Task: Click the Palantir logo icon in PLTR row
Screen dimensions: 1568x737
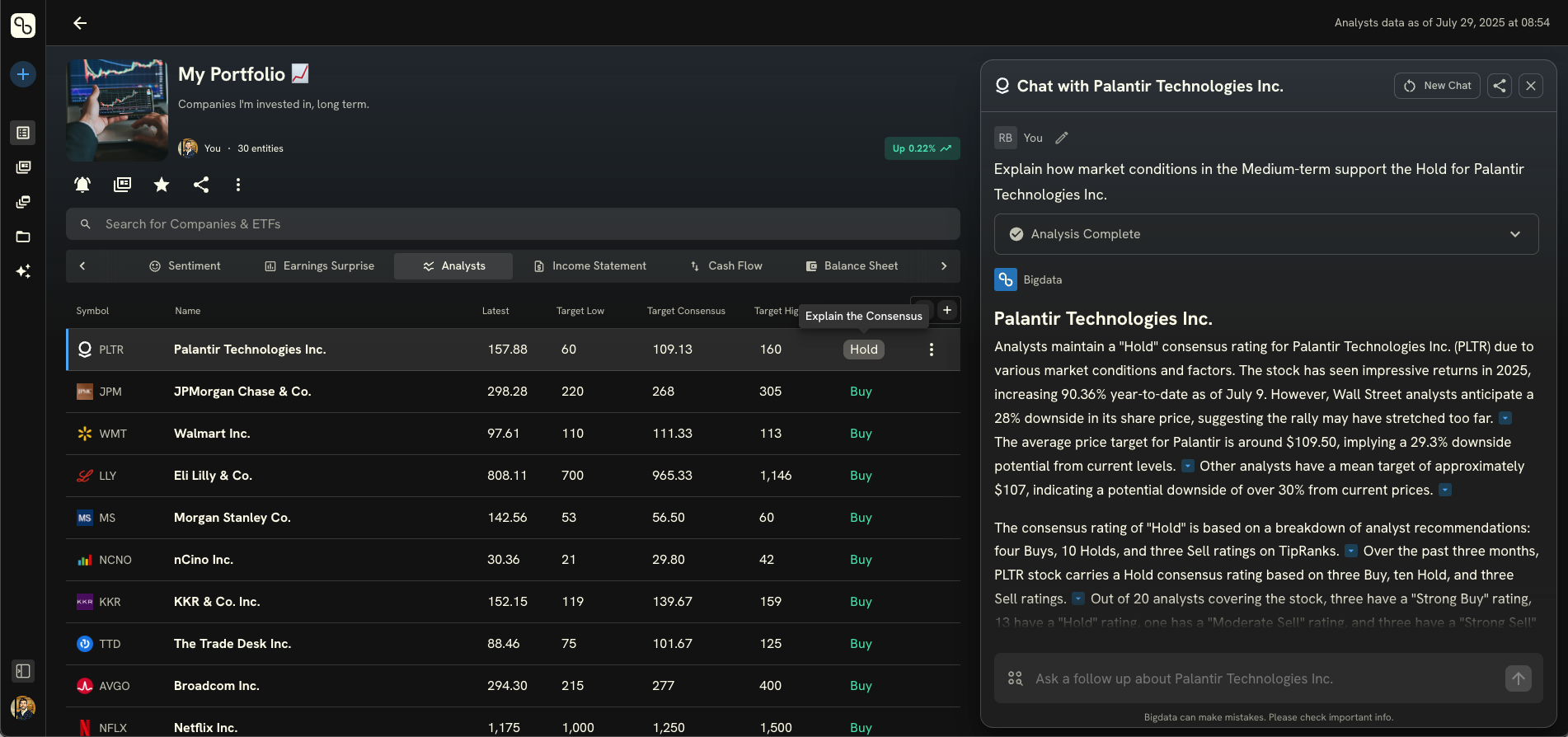Action: 85,350
